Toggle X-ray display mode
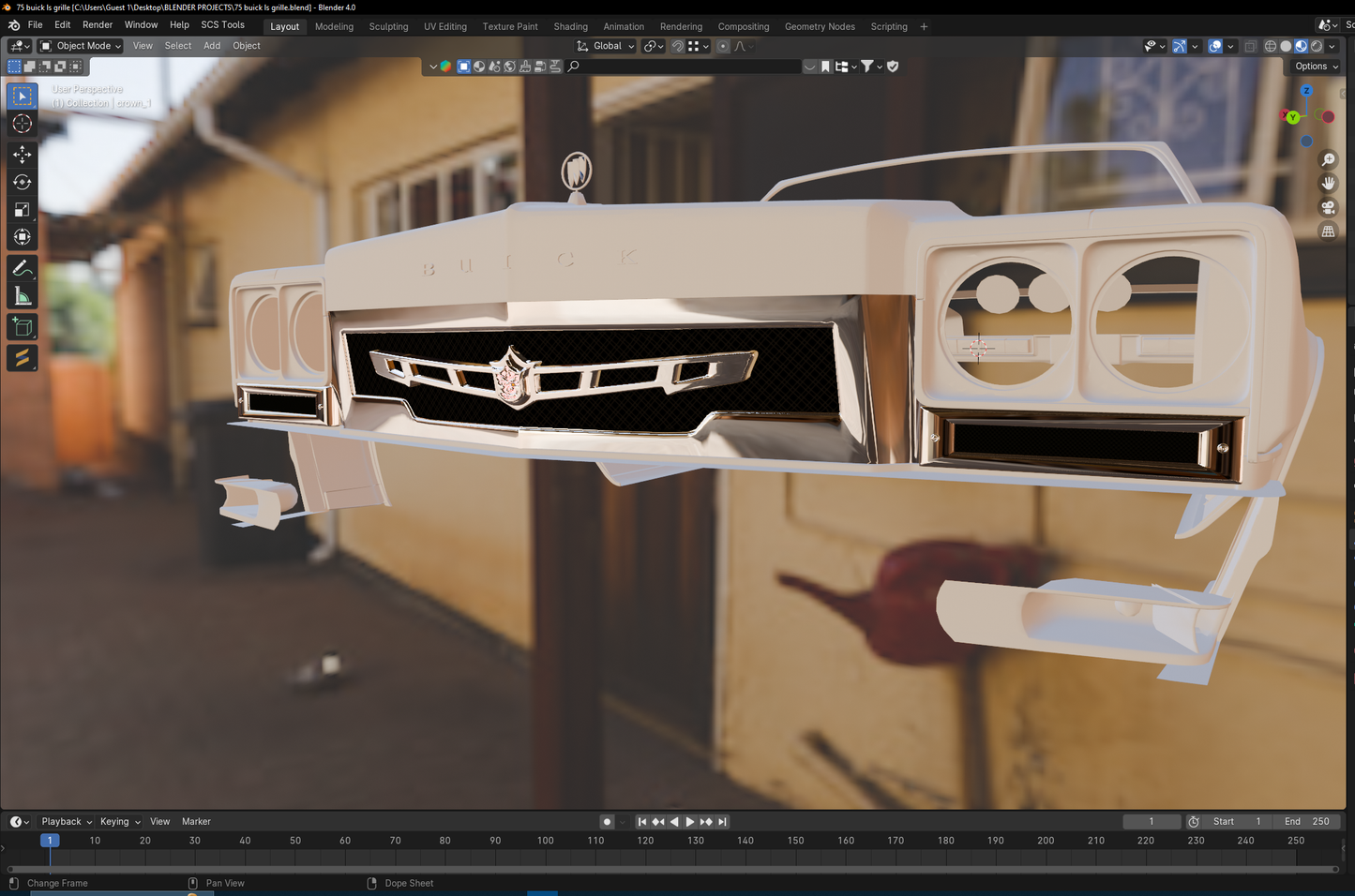This screenshot has width=1355, height=896. pyautogui.click(x=1250, y=46)
